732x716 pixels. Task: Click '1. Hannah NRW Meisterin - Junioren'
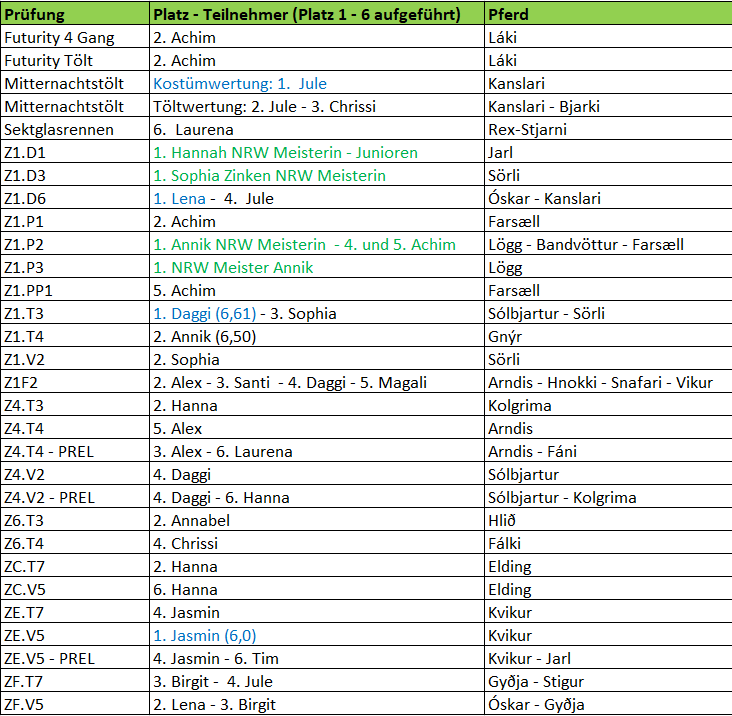(317, 151)
